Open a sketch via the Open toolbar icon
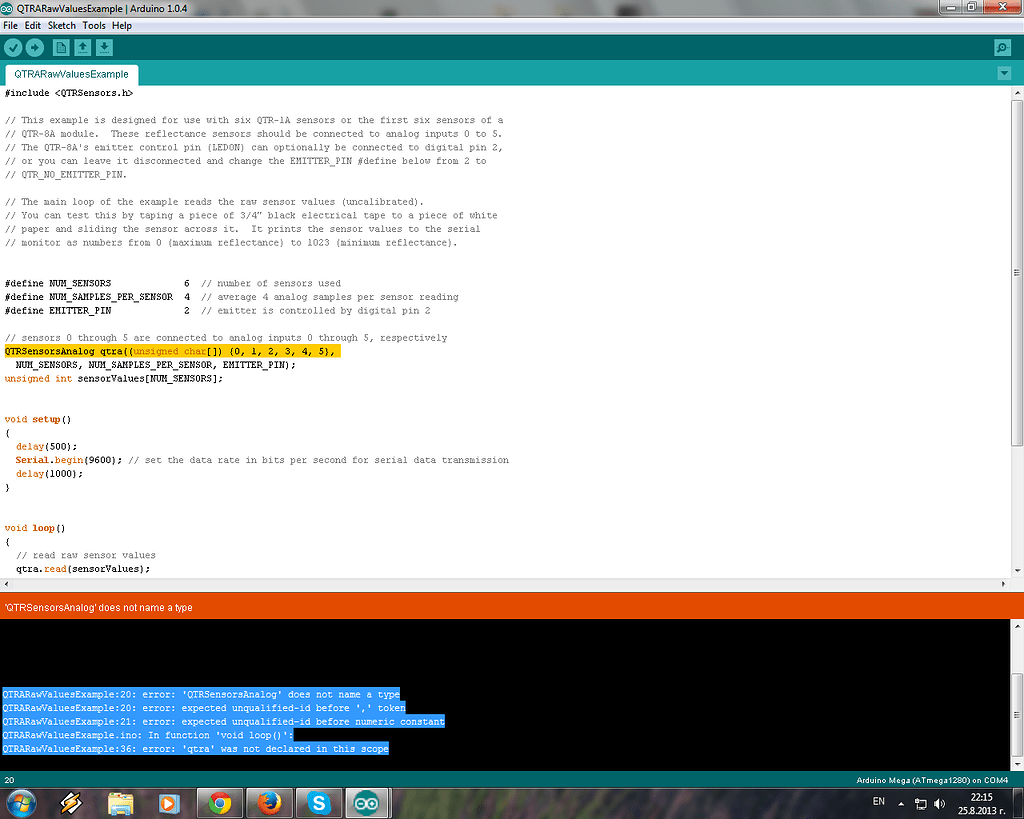This screenshot has height=819, width=1024. coord(83,47)
